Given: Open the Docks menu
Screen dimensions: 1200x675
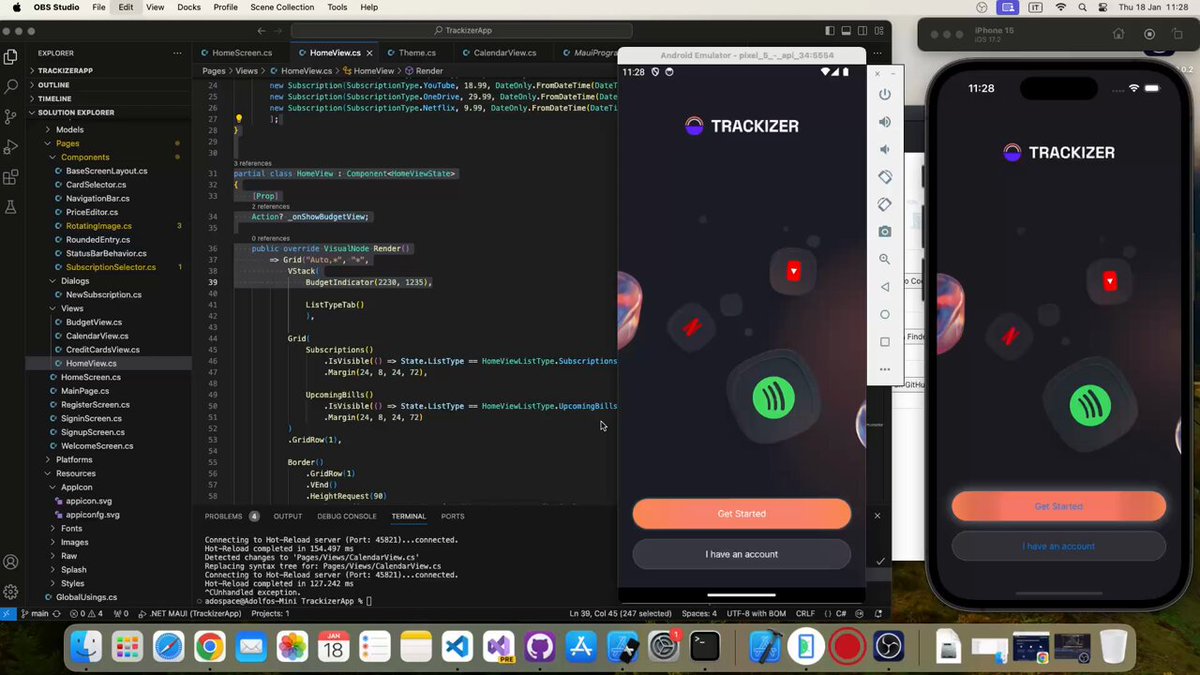Looking at the screenshot, I should [x=189, y=7].
